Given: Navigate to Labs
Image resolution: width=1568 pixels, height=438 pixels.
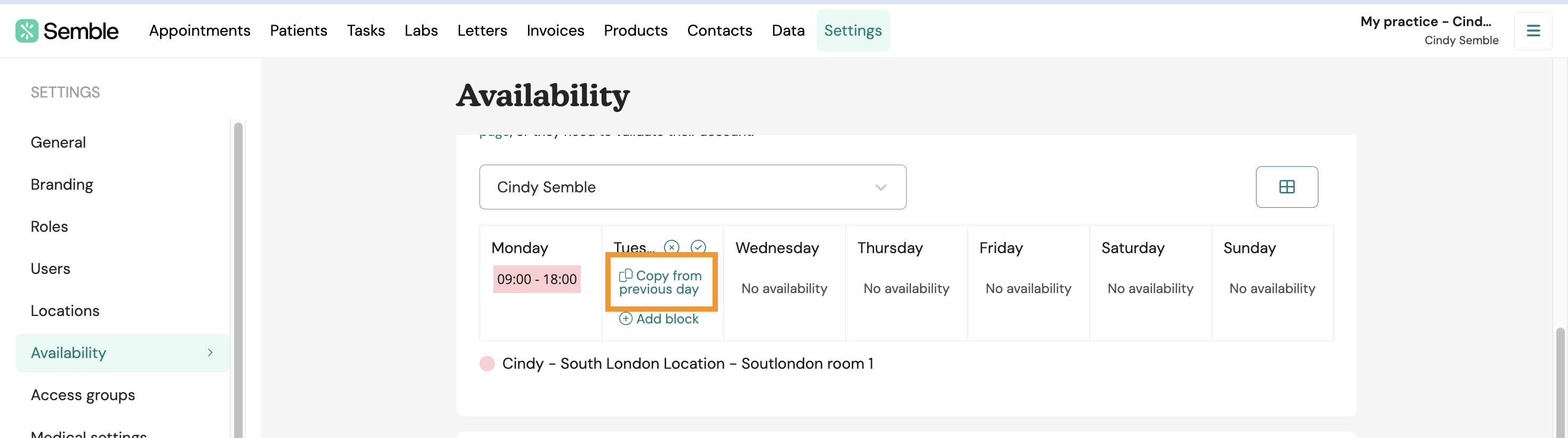Looking at the screenshot, I should 421,30.
